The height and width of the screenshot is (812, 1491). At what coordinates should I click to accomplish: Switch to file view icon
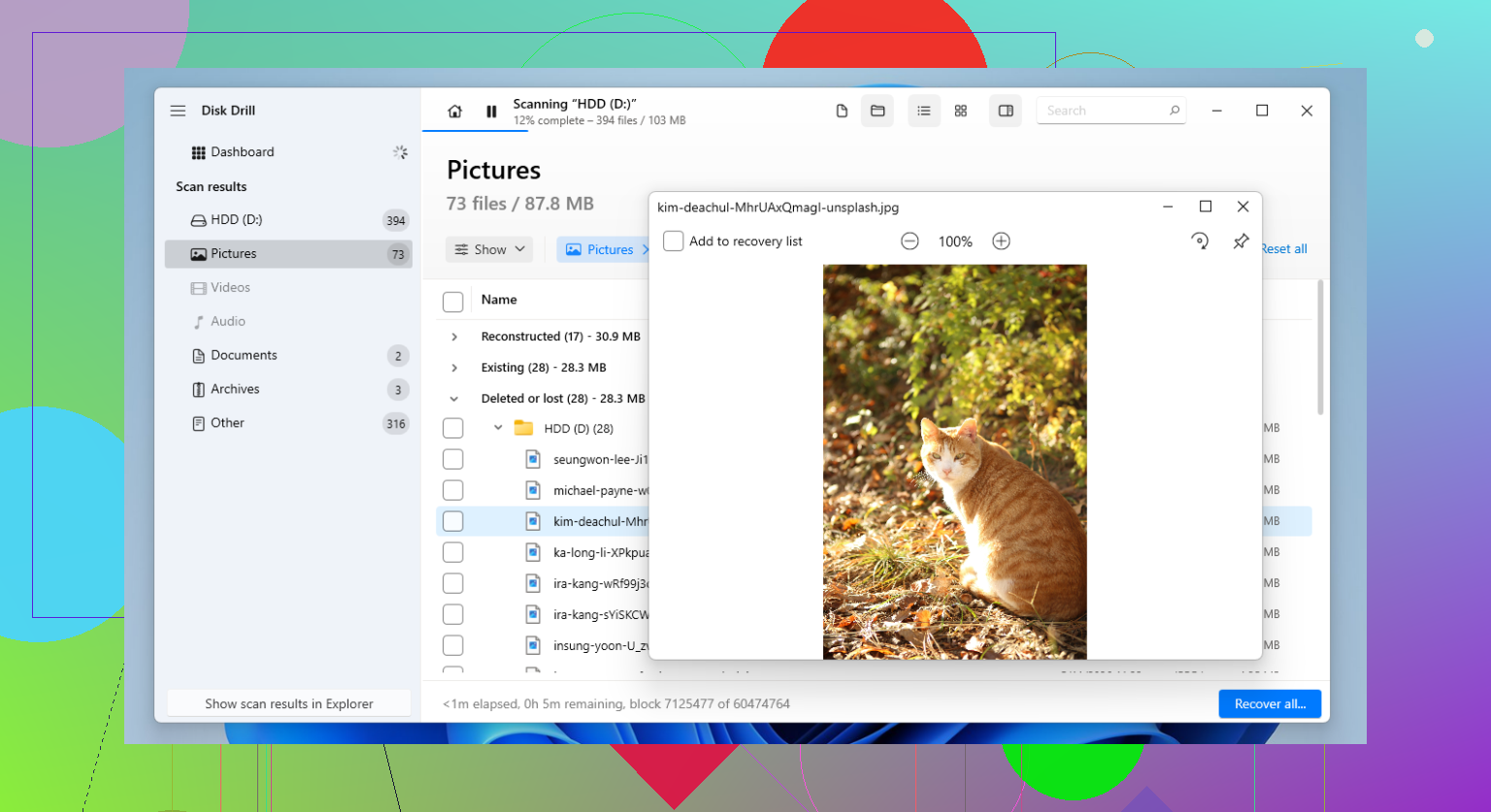[x=842, y=112]
